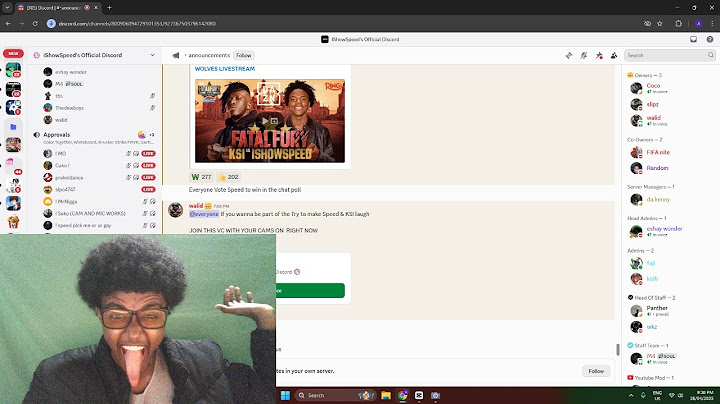Open the Windows Start menu
The width and height of the screenshot is (720, 404).
285,395
